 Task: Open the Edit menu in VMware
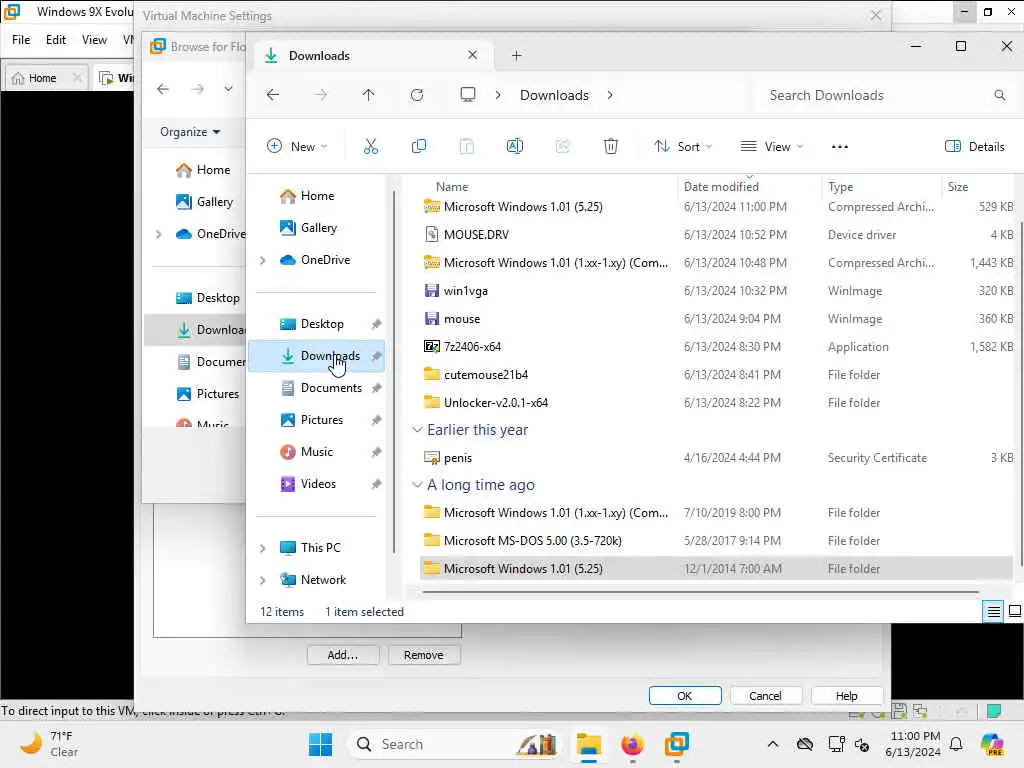click(x=56, y=40)
